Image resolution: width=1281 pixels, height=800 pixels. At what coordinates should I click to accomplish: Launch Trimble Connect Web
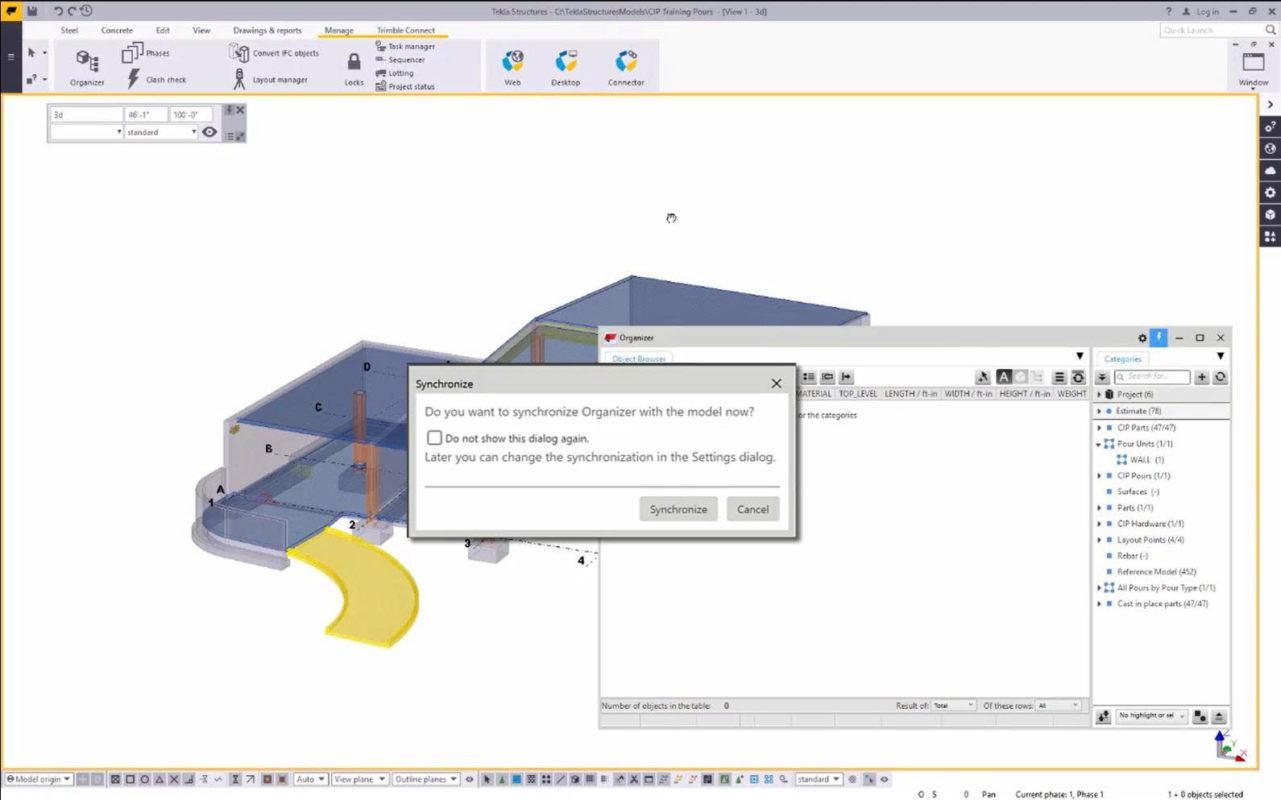coord(512,67)
